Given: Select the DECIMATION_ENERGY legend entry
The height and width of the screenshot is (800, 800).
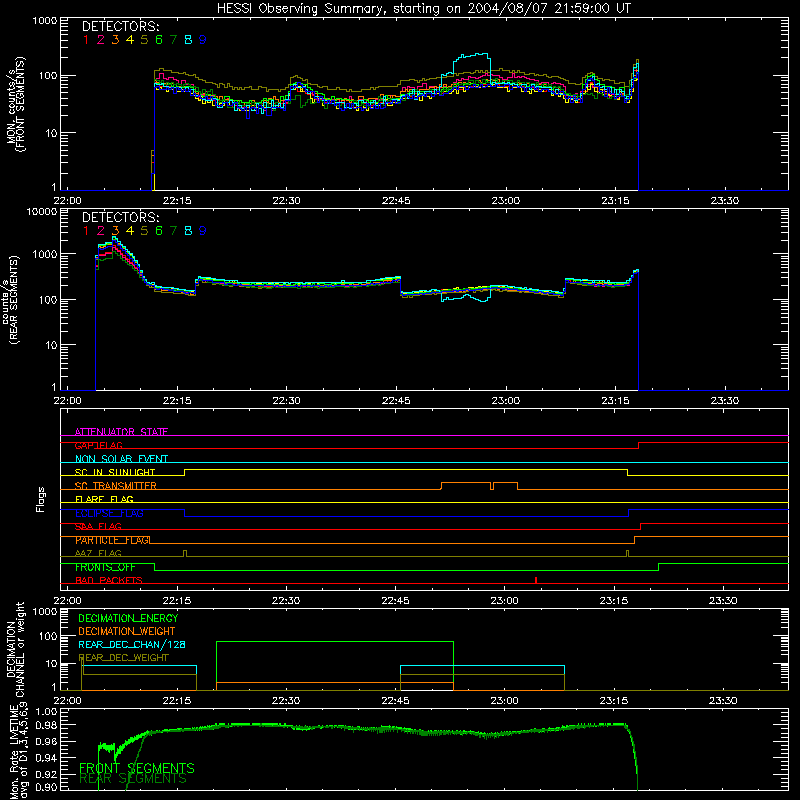Looking at the screenshot, I should point(128,618).
